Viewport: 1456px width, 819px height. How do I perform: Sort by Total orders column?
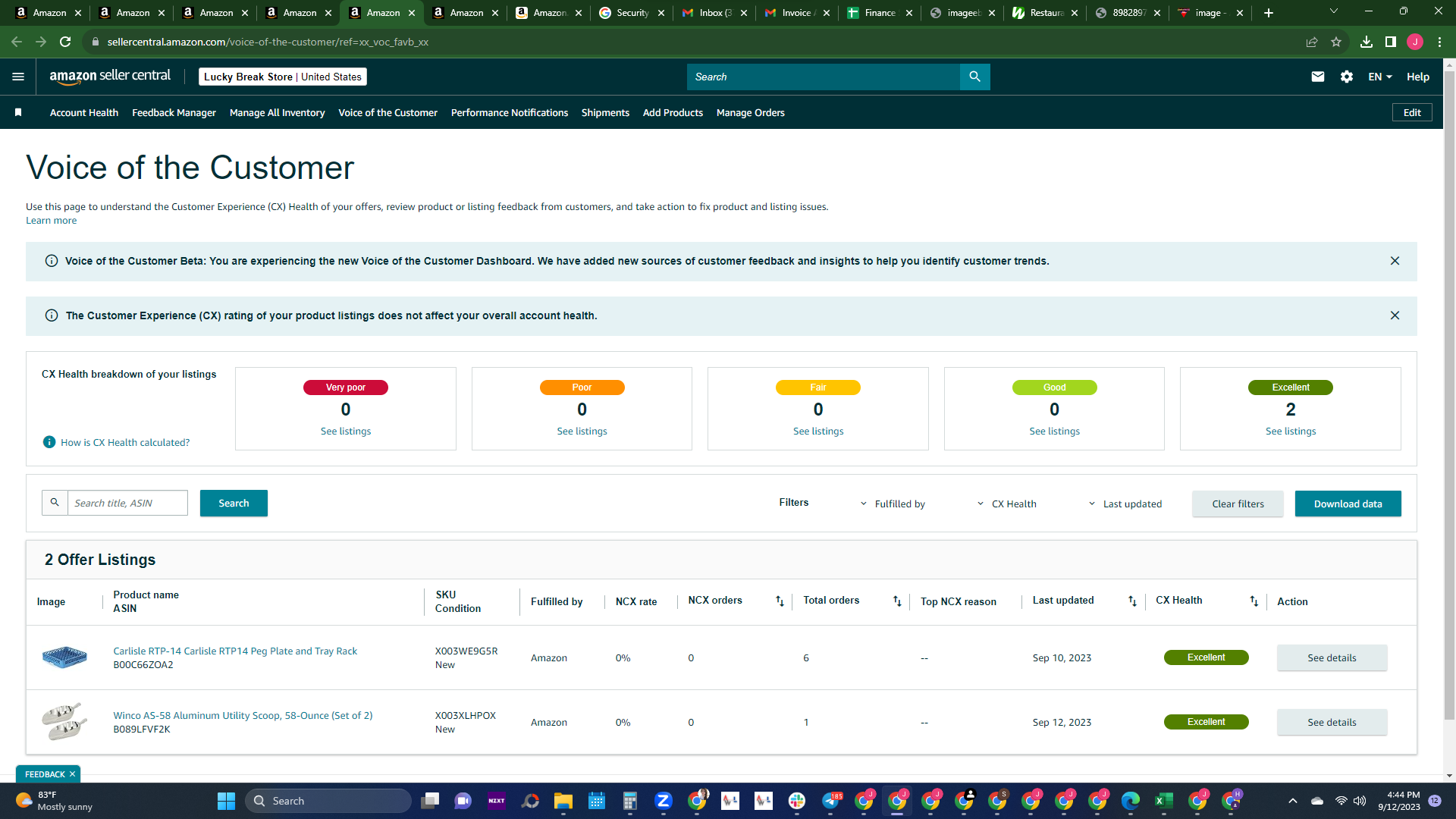click(x=897, y=601)
